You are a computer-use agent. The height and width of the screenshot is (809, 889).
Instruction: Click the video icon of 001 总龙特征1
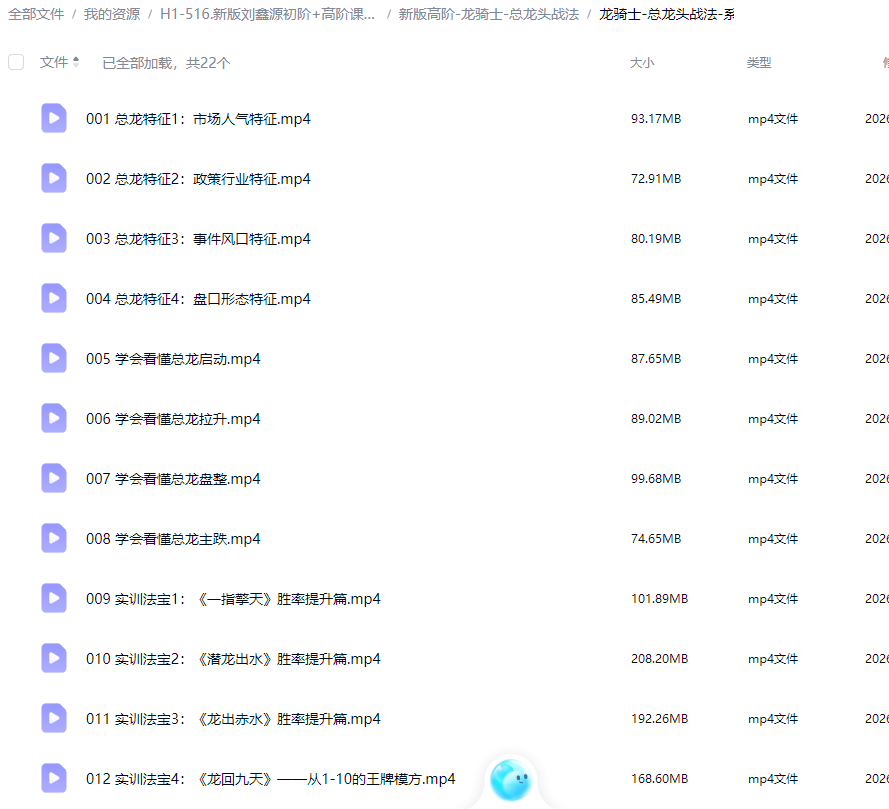click(54, 118)
